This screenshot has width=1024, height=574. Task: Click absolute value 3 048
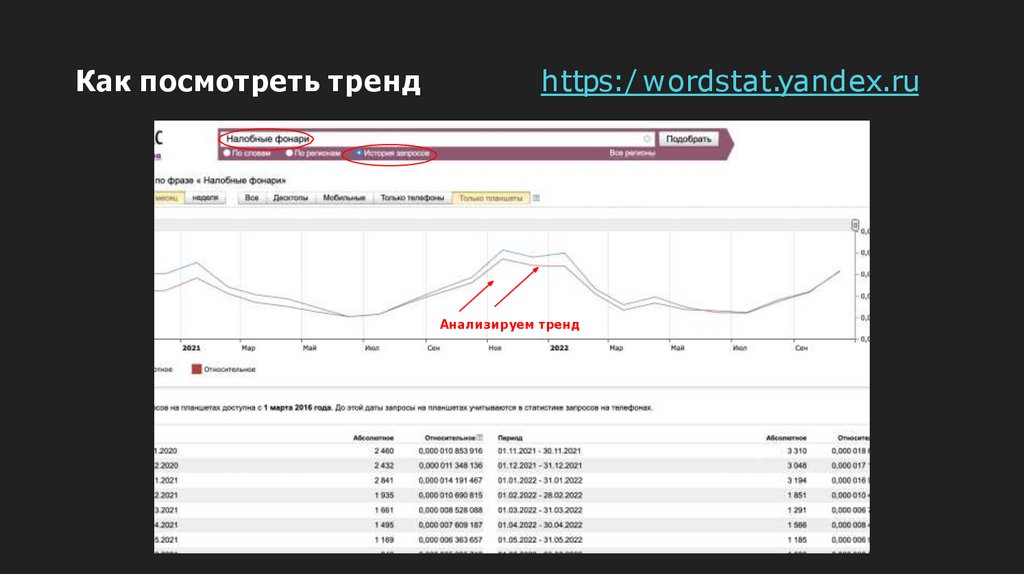(x=797, y=466)
